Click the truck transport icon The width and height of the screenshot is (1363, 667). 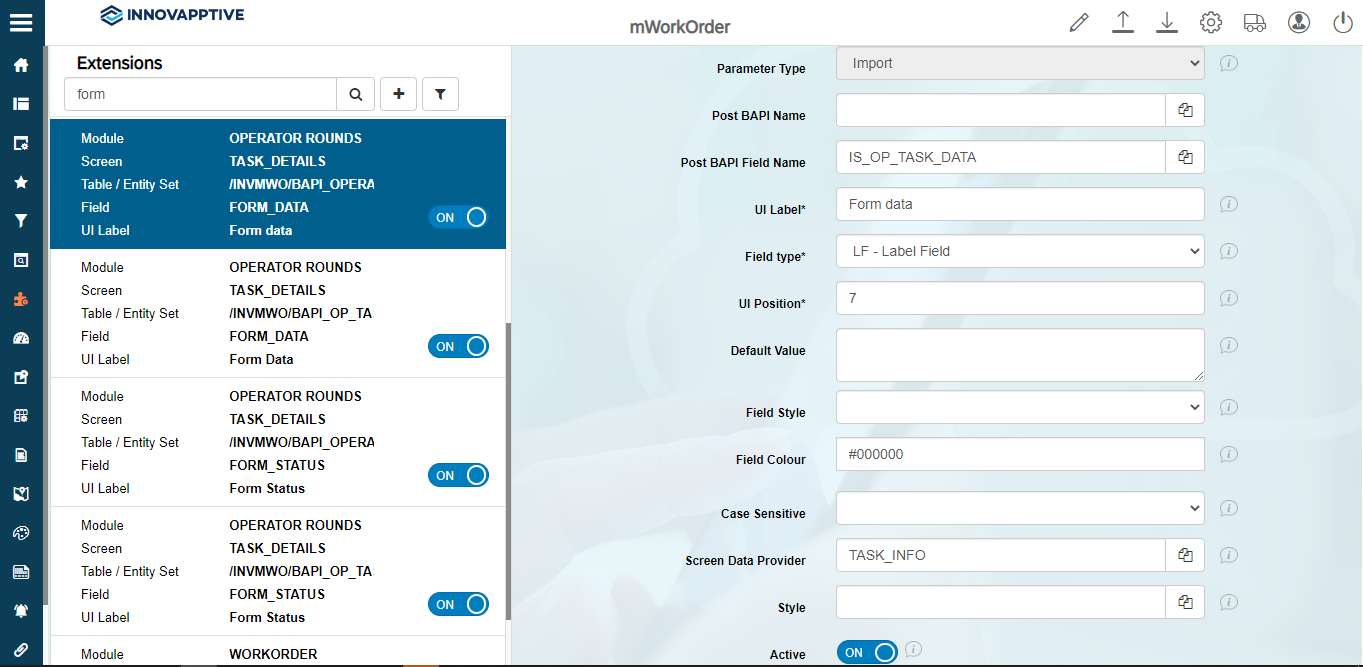[x=1255, y=22]
